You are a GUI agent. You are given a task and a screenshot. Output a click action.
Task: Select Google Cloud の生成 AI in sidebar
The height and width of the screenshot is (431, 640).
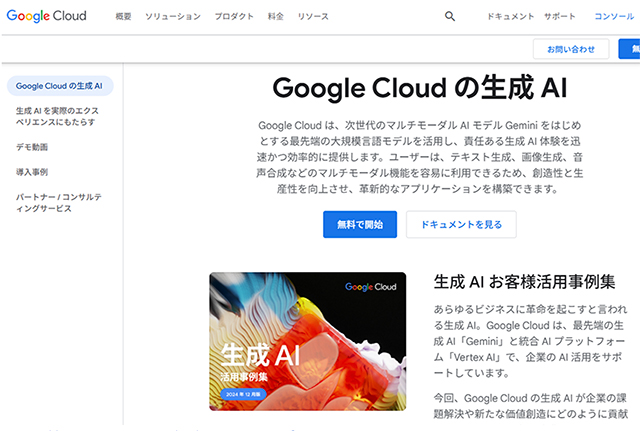click(60, 86)
